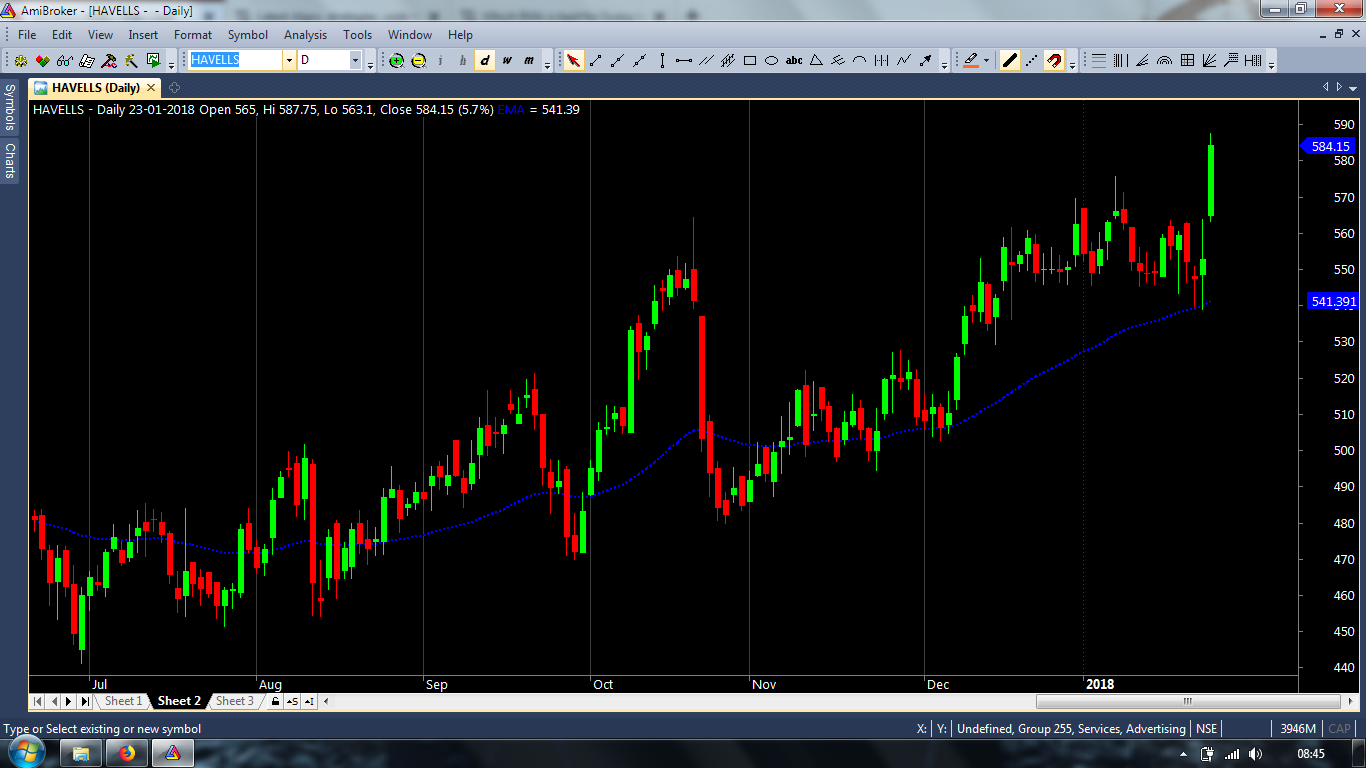The height and width of the screenshot is (768, 1366).
Task: Click the line color pencil swatch
Action: pos(970,60)
